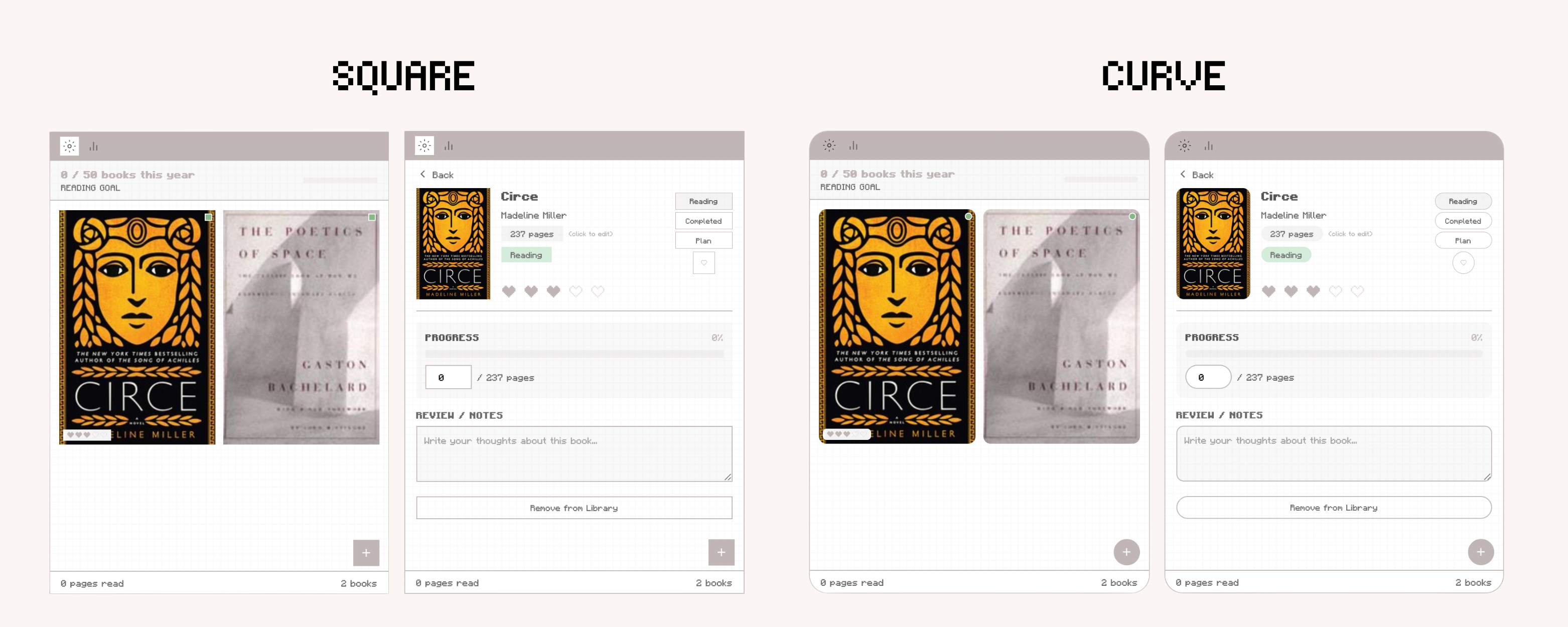Click rounded Remove from Library in curve panel

(1334, 508)
